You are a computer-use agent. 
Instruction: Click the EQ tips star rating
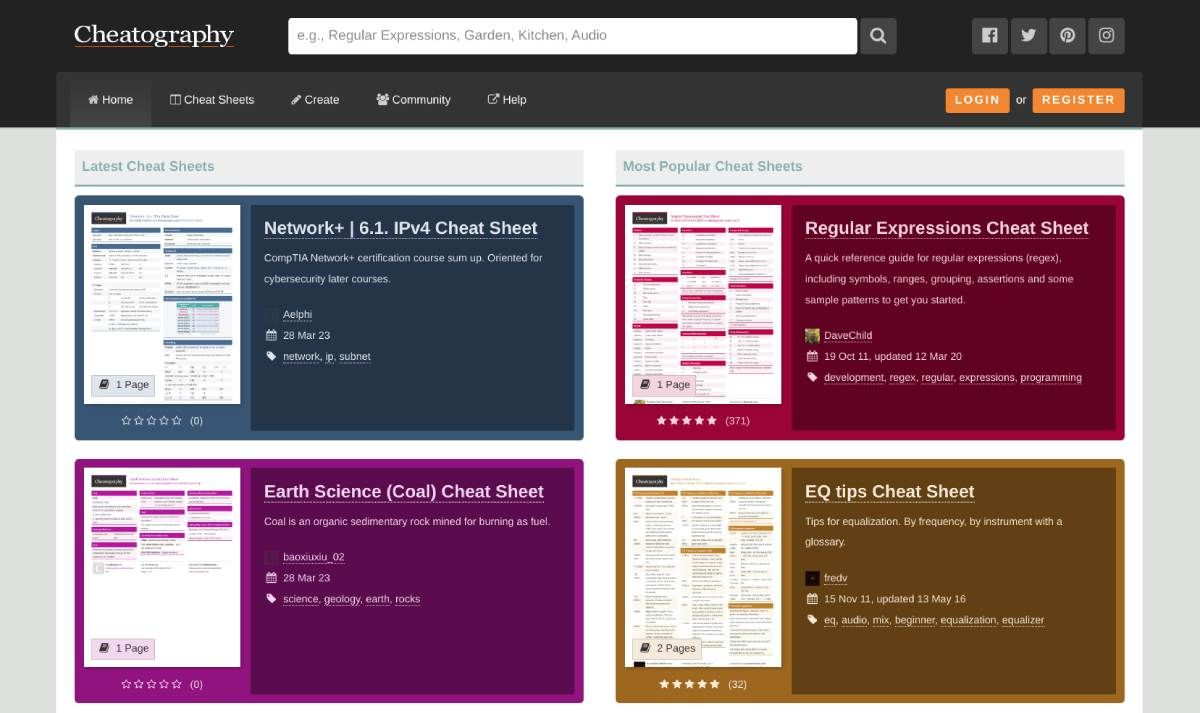(689, 685)
